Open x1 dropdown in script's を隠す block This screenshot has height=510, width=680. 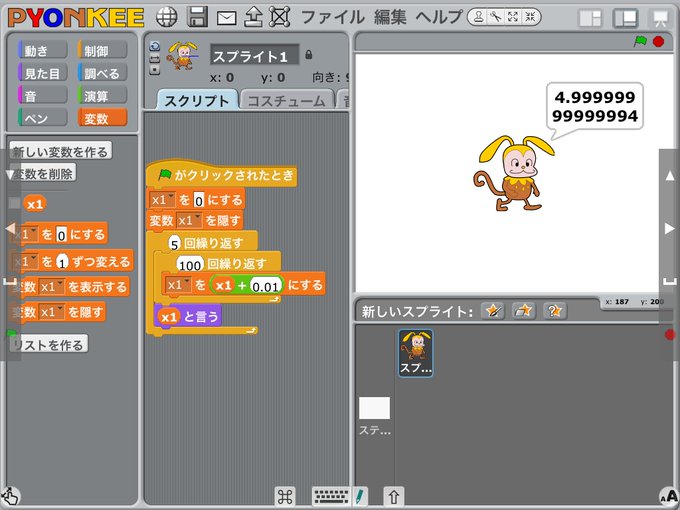pyautogui.click(x=189, y=220)
